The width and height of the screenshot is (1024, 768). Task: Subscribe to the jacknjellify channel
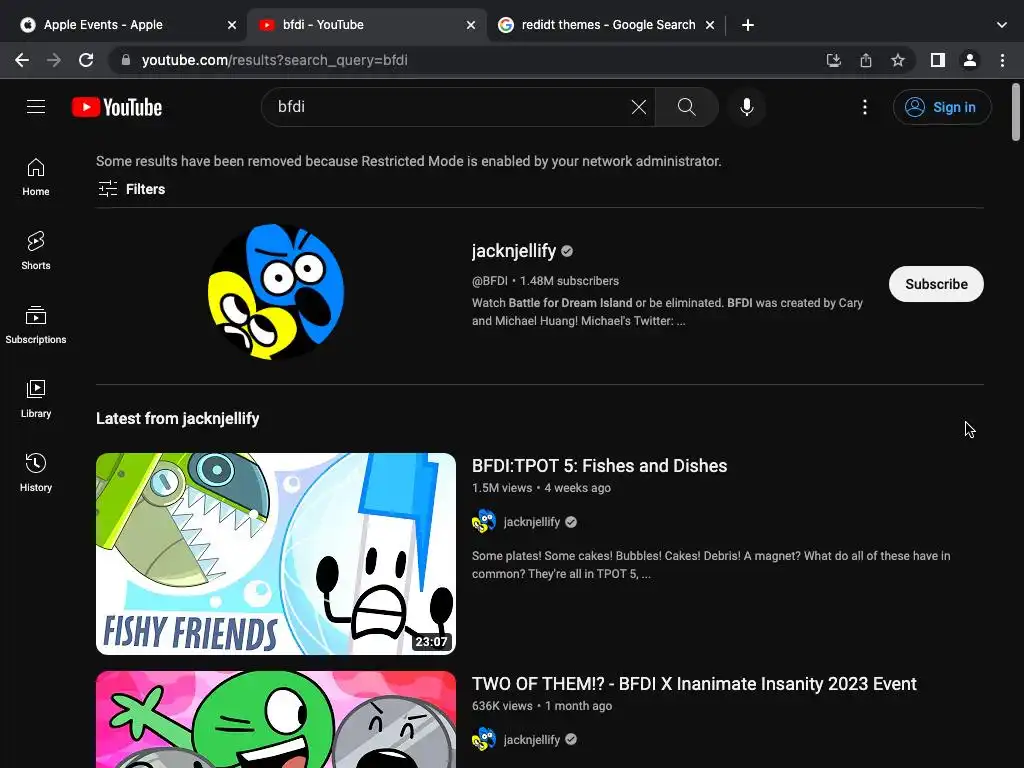936,284
